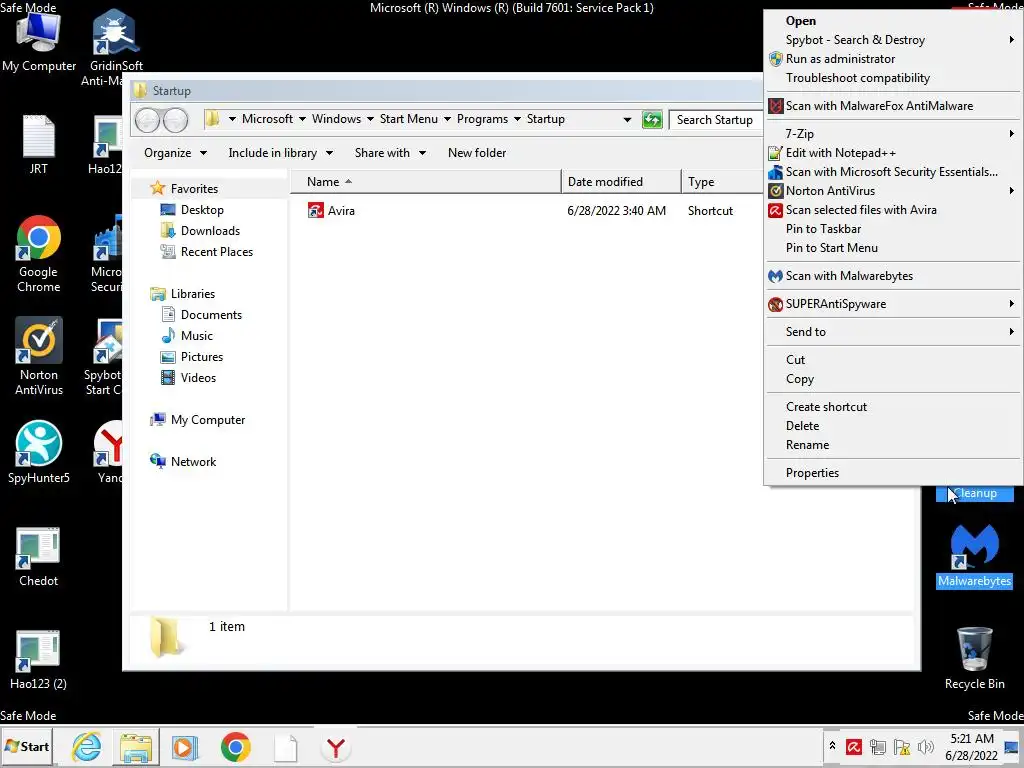
Task: Expand arrow after Programs in breadcrumb
Action: pos(517,119)
